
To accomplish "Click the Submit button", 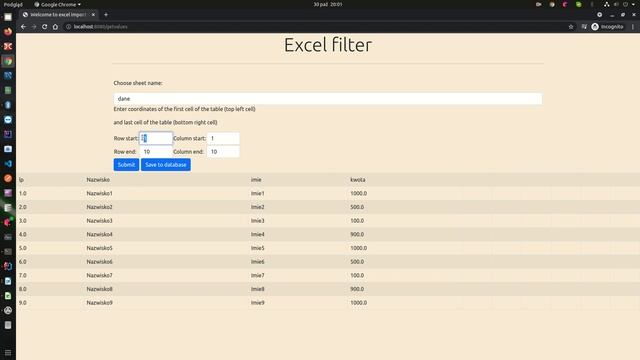I will pos(126,165).
